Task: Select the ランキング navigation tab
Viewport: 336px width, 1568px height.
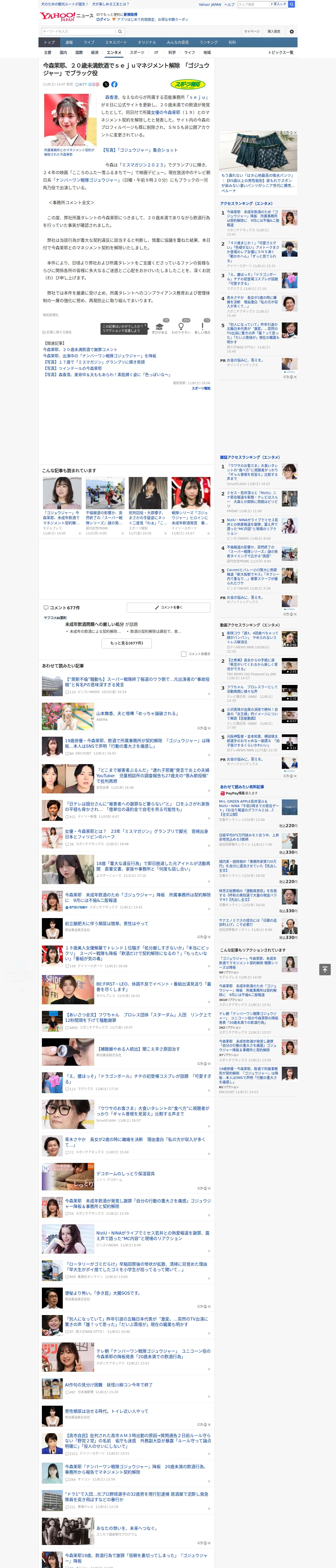Action: click(x=209, y=43)
